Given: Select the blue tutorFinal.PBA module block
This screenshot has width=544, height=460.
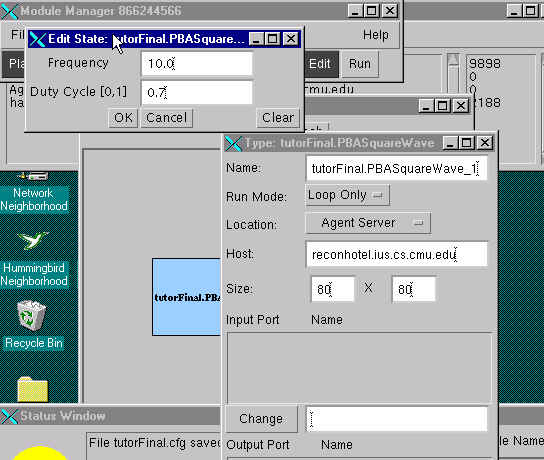Looking at the screenshot, I should (187, 297).
